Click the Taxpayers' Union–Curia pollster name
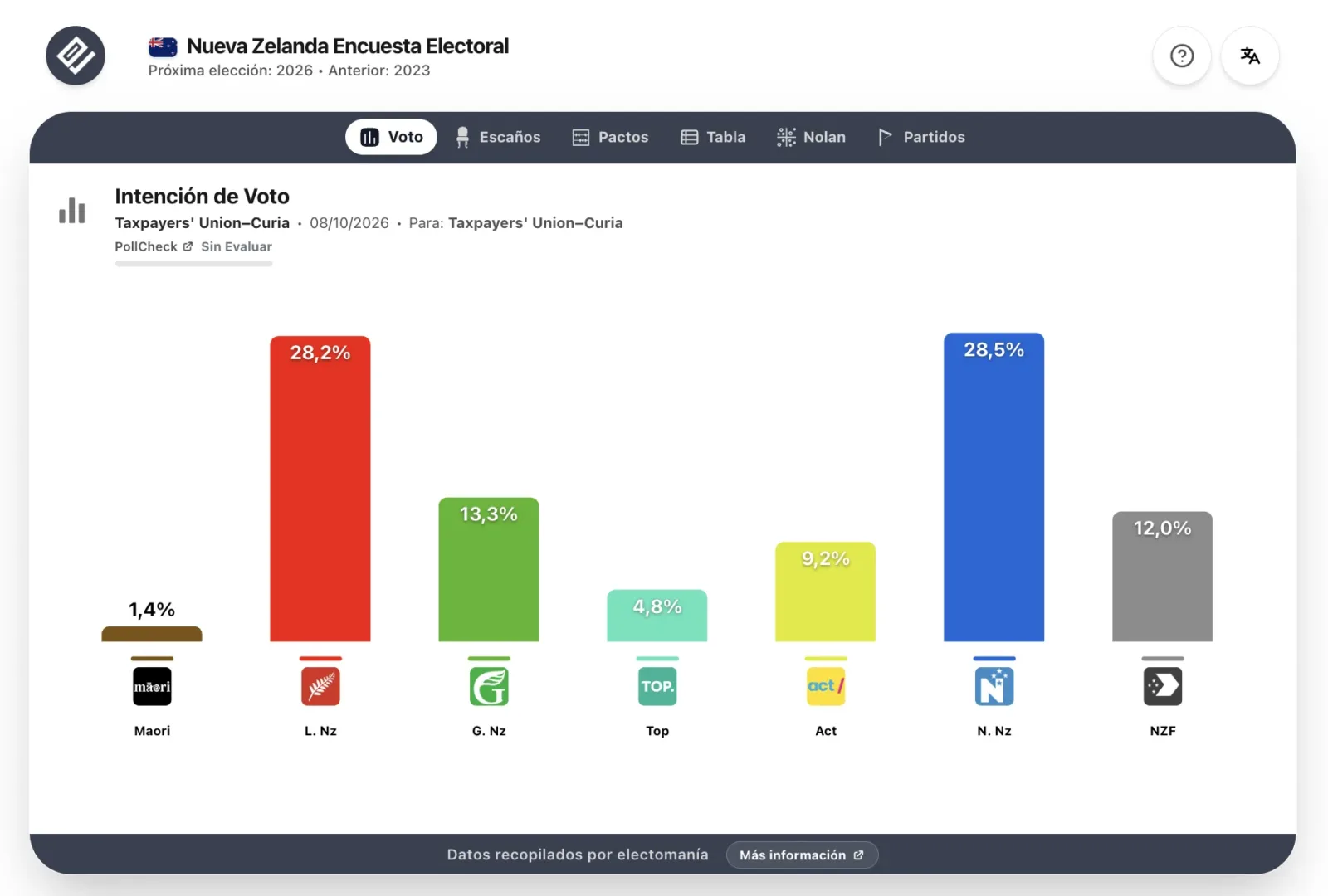This screenshot has width=1328, height=896. pos(203,222)
